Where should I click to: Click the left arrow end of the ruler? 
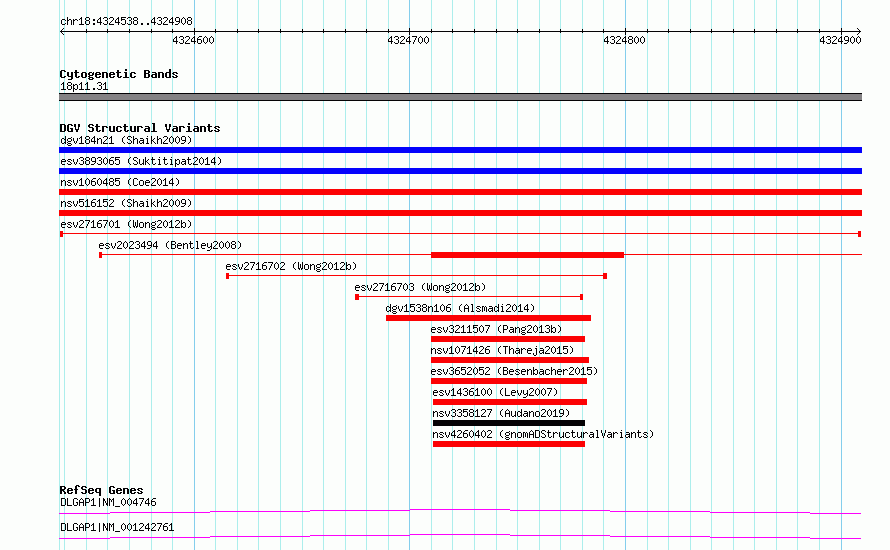point(62,31)
